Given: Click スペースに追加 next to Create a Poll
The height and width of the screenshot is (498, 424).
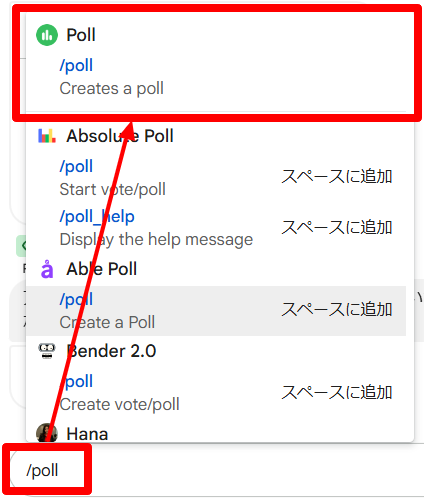Looking at the screenshot, I should click(x=336, y=309).
